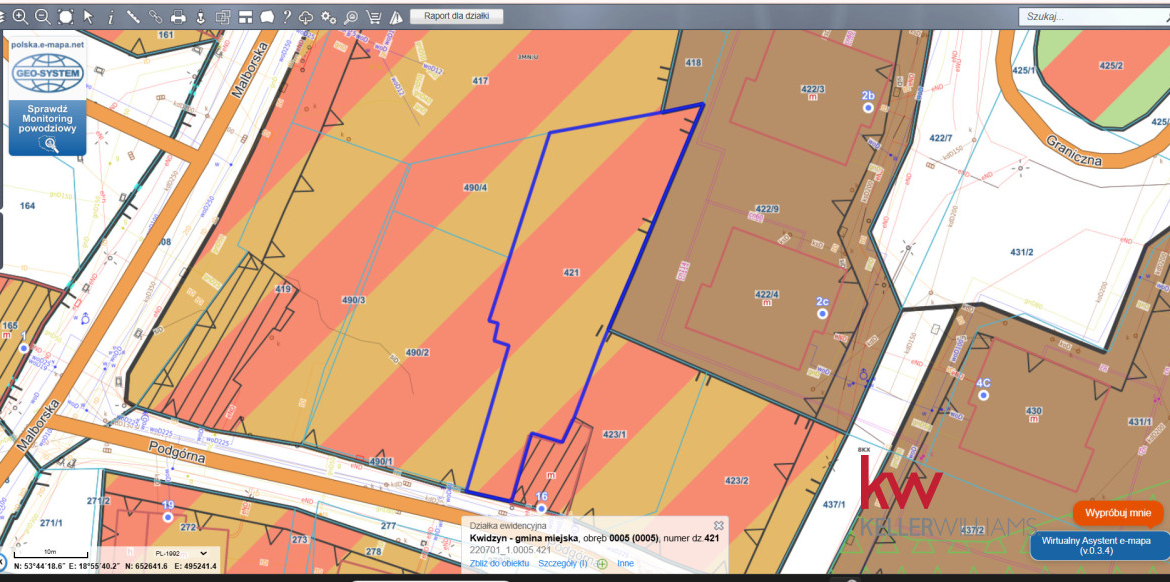This screenshot has height=582, width=1170.
Task: Select the full extent view tool
Action: point(65,17)
